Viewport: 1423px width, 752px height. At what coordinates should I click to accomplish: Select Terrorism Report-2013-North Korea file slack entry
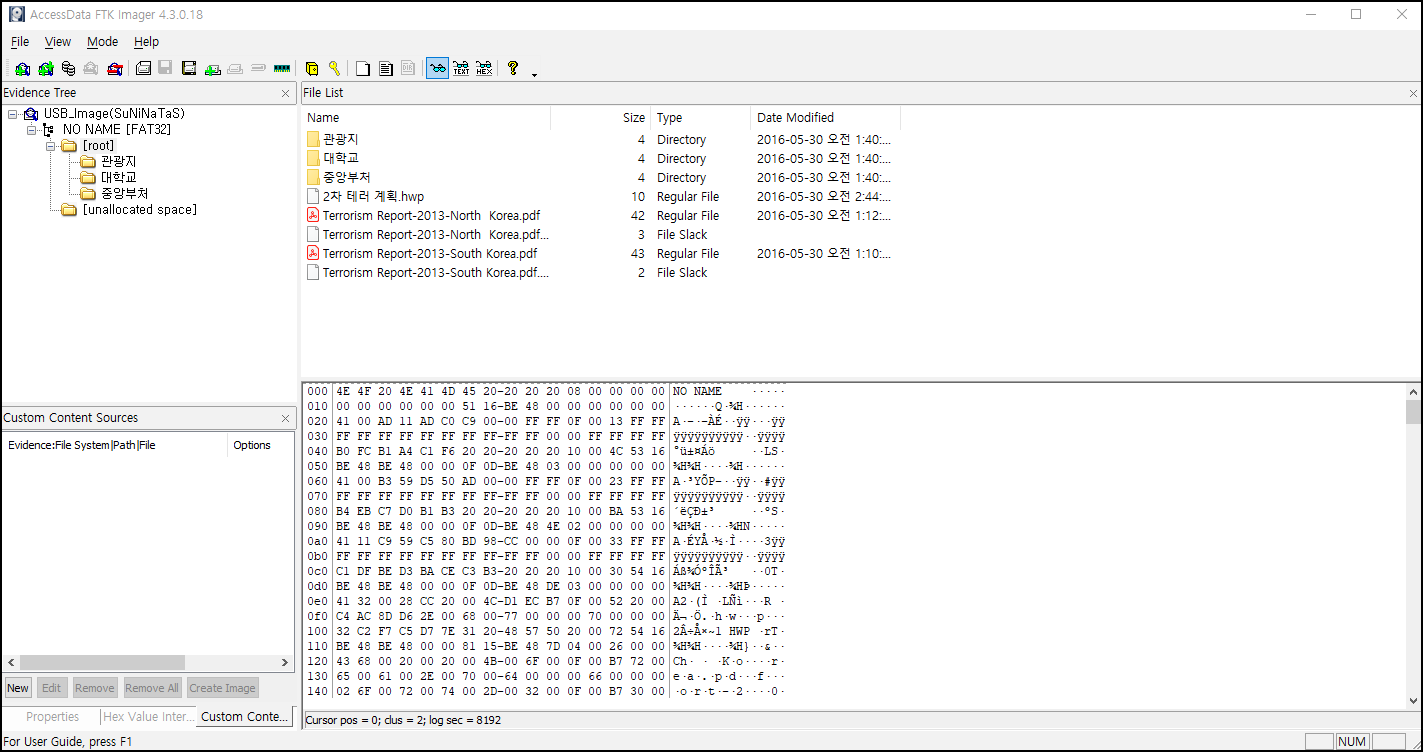tap(435, 234)
